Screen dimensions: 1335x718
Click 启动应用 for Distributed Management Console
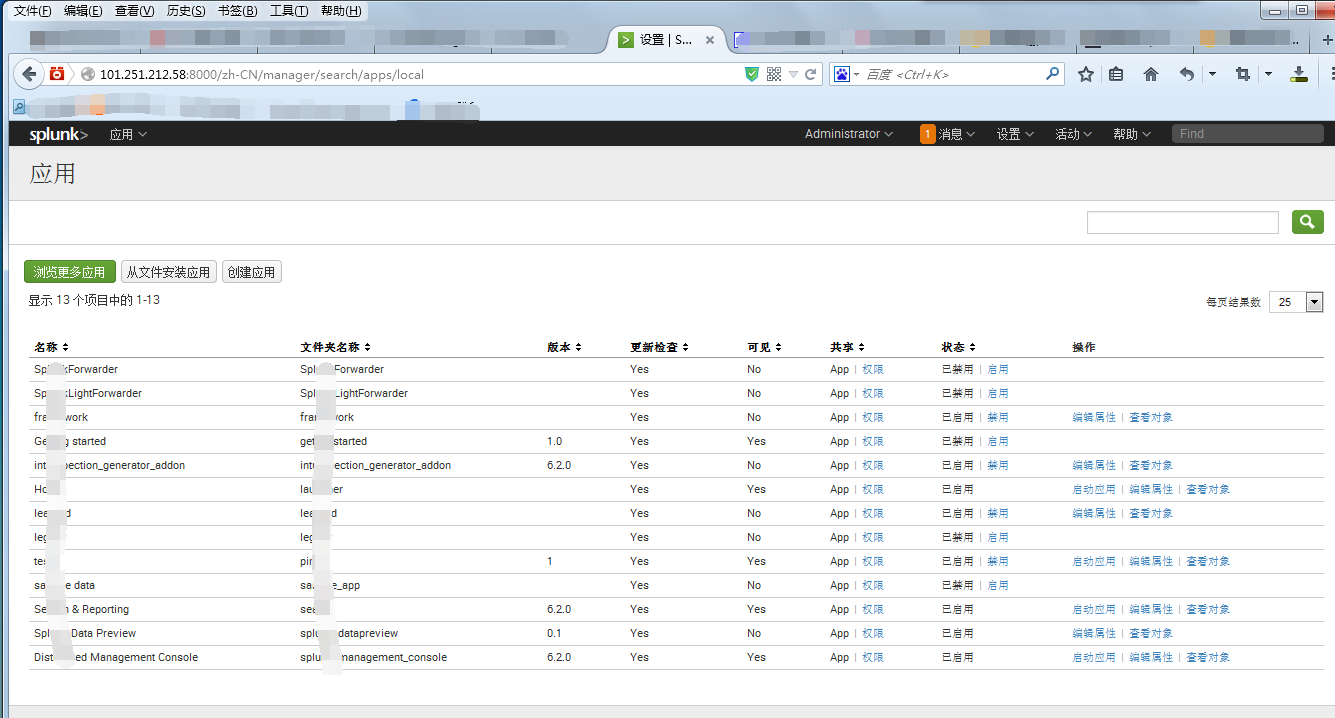(x=1094, y=657)
